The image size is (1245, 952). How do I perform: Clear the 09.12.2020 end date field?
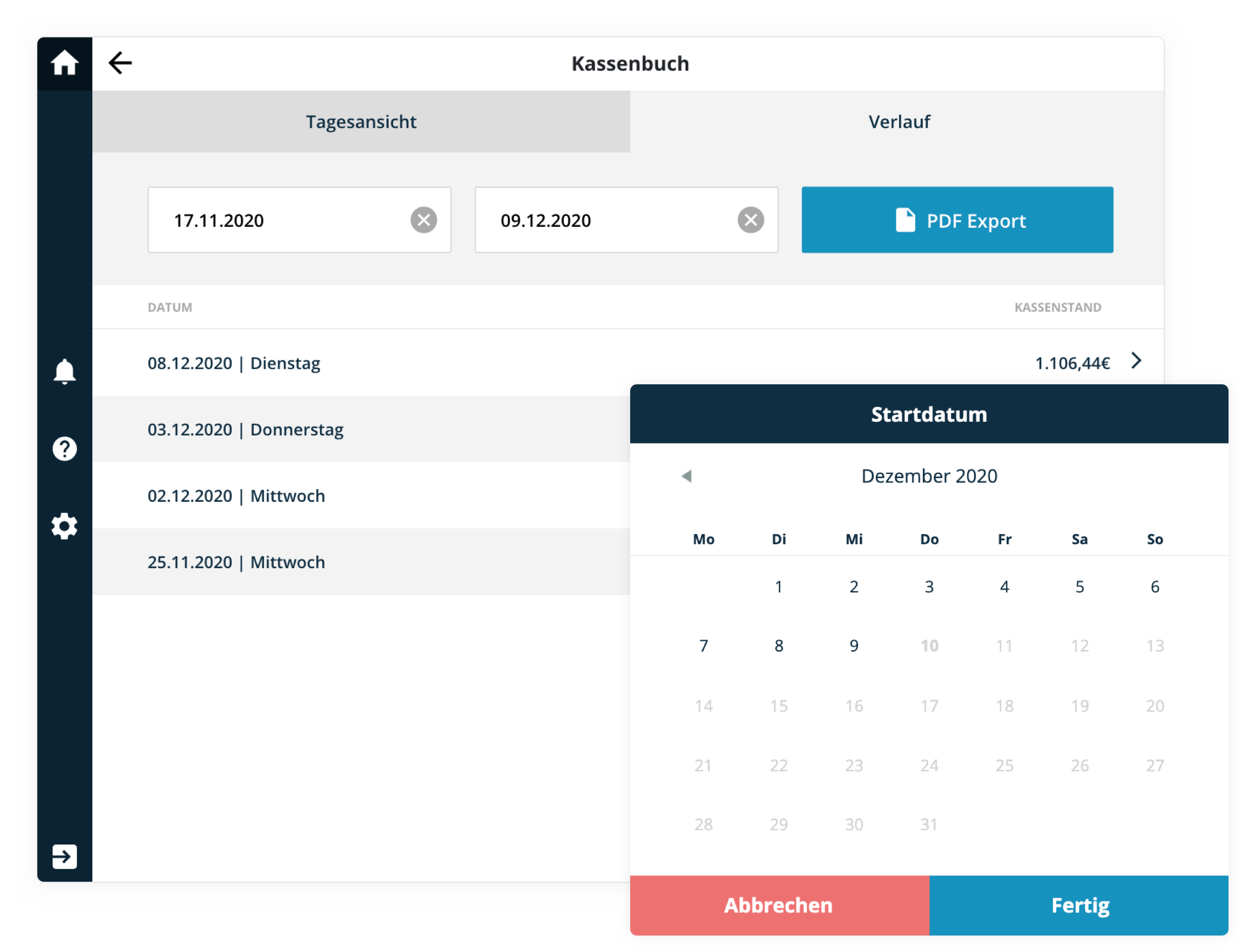[x=750, y=220]
